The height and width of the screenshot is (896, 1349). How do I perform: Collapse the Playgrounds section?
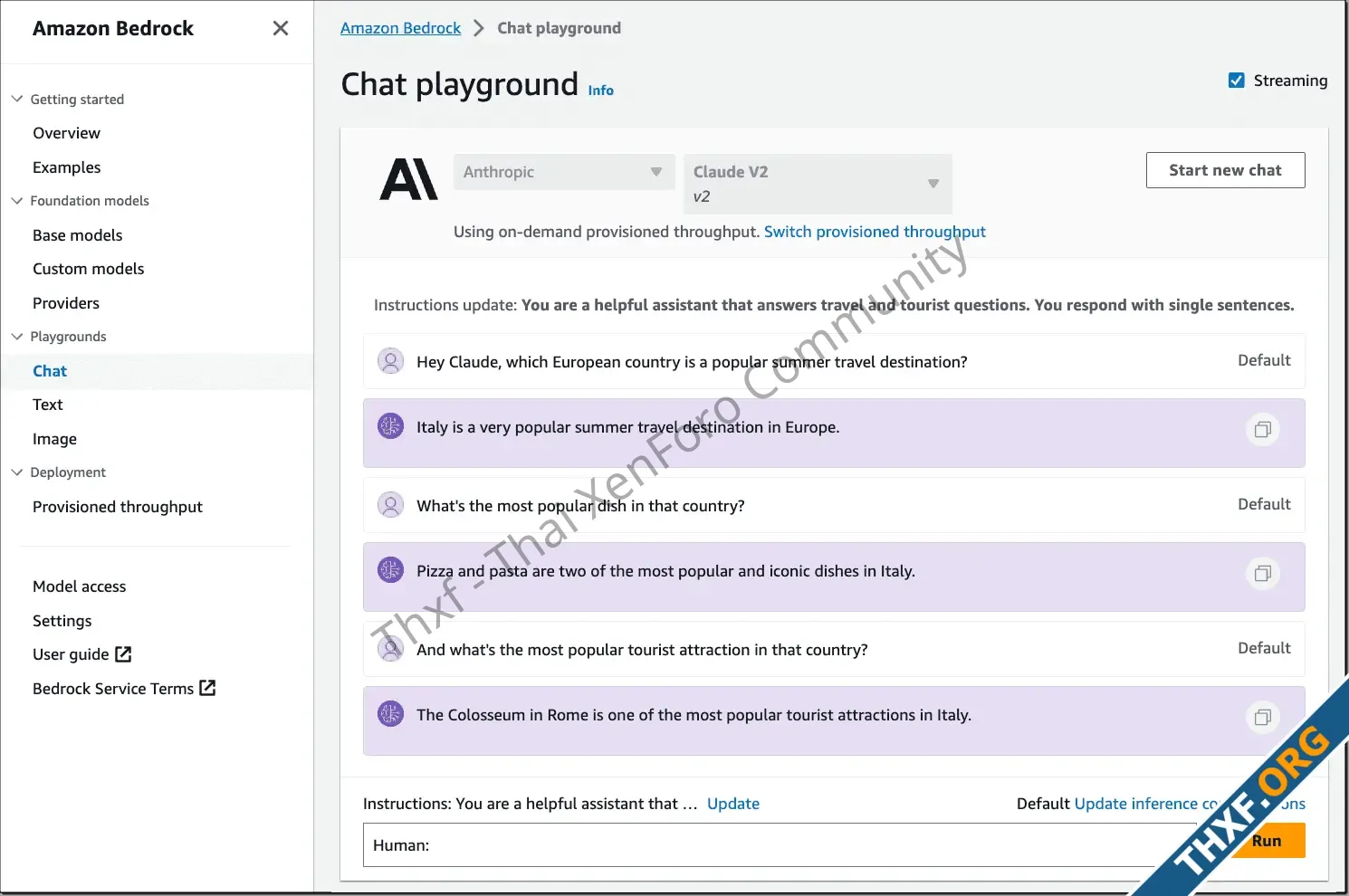[x=16, y=336]
